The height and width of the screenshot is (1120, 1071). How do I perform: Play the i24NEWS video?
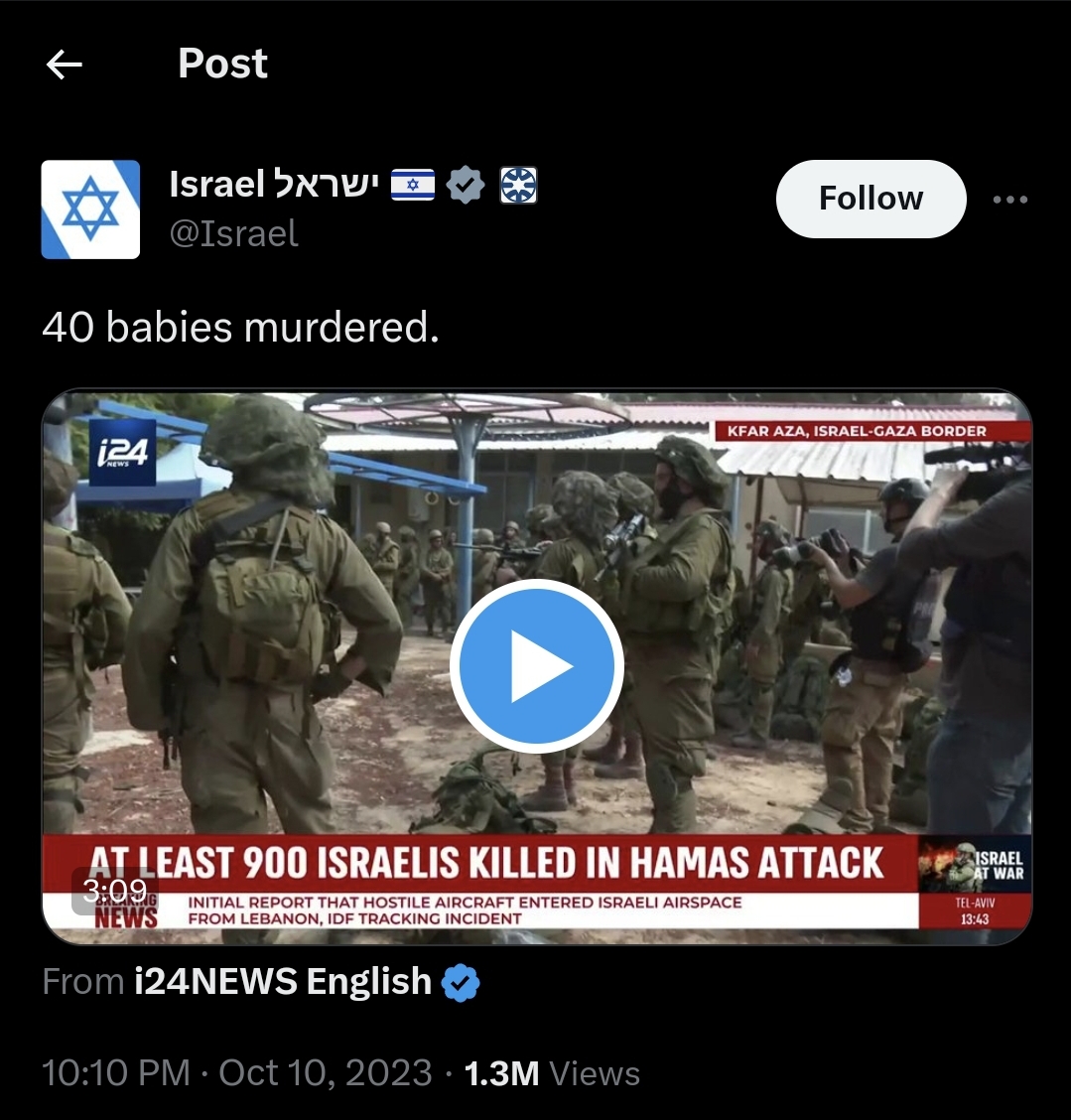[537, 665]
